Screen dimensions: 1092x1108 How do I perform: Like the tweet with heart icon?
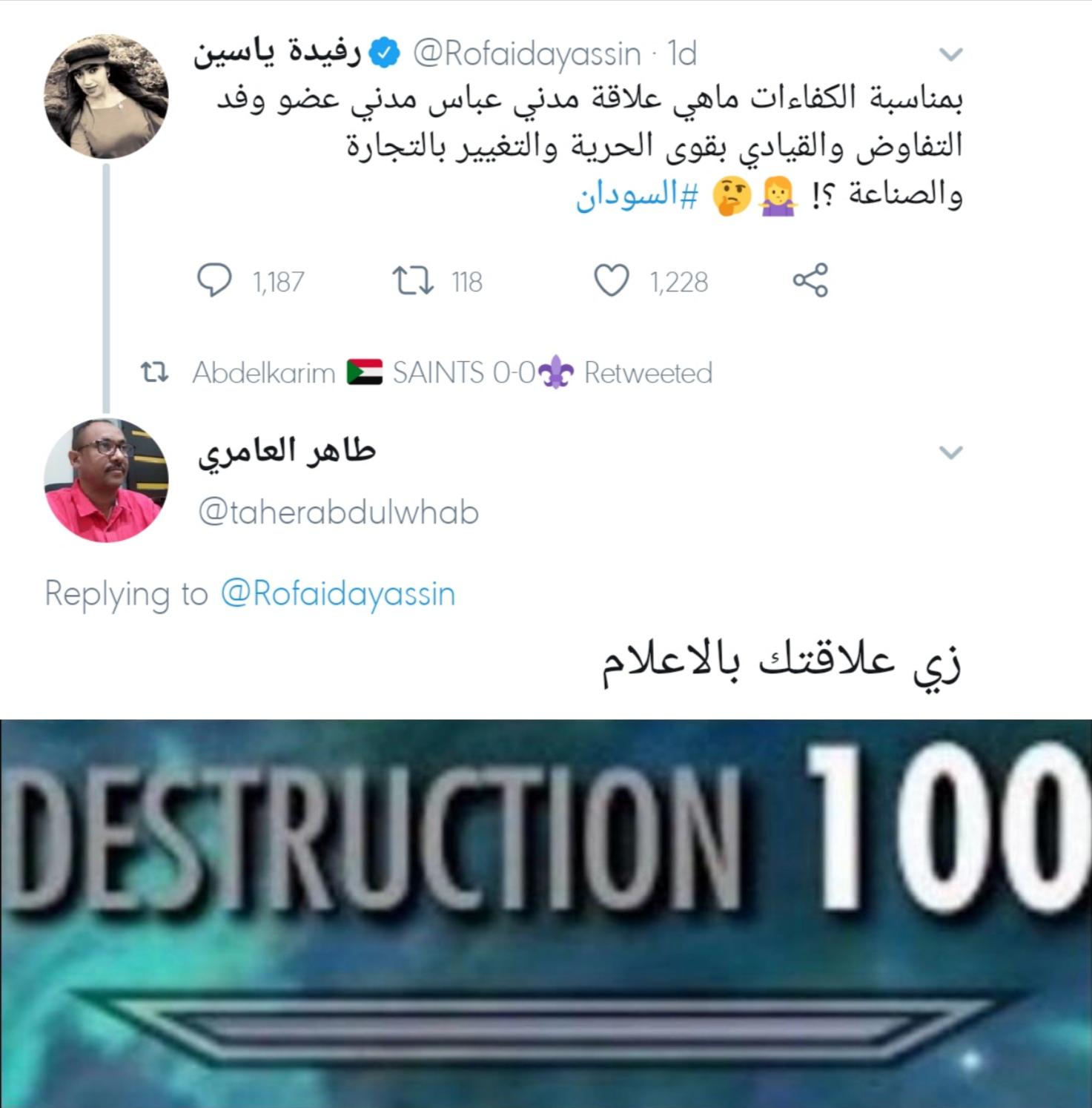612,281
